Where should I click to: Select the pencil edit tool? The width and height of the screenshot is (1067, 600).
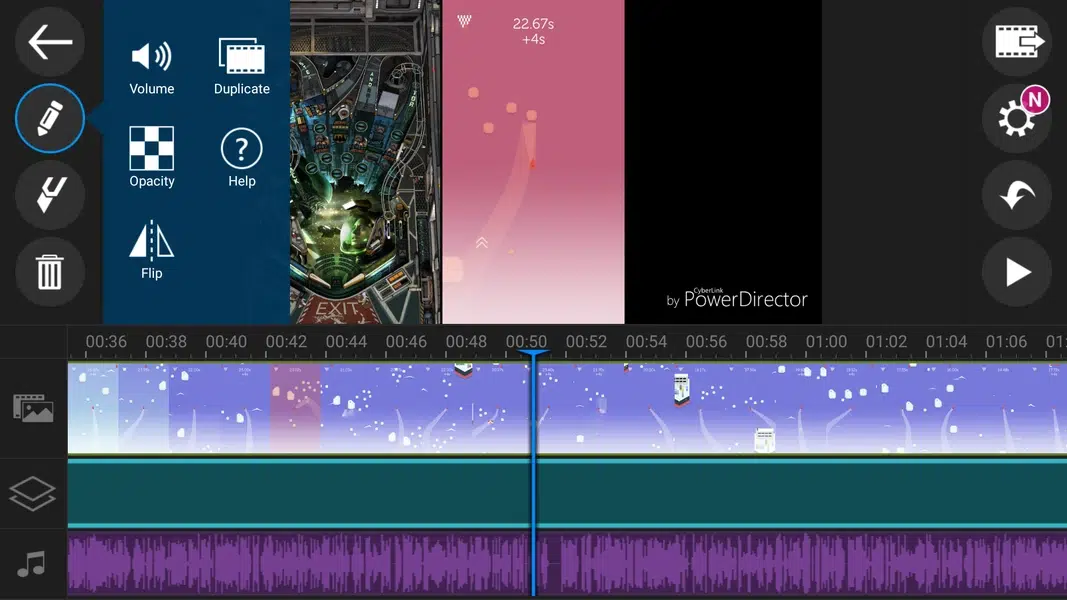pyautogui.click(x=49, y=118)
